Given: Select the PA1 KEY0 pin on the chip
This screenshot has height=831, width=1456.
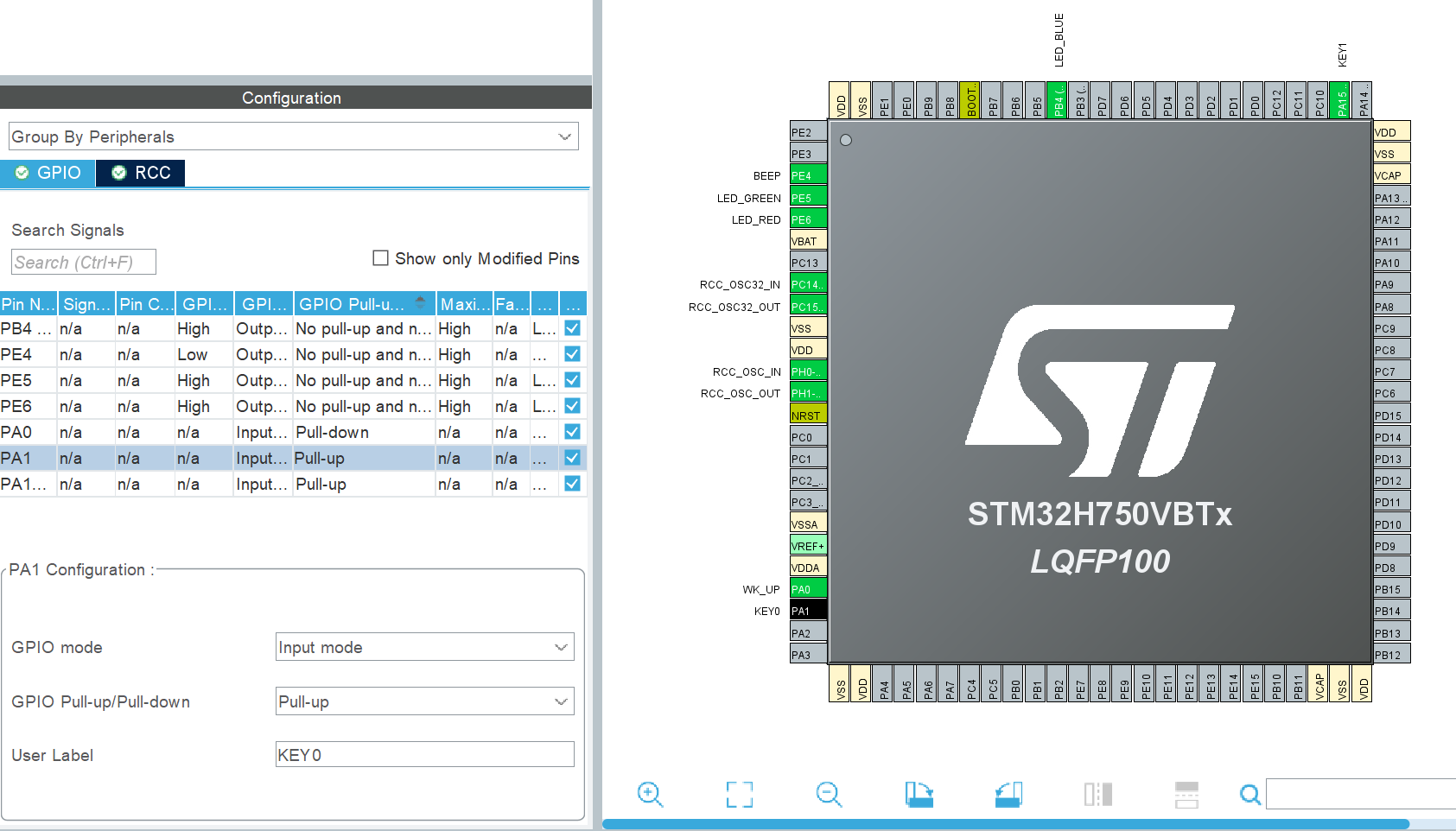Looking at the screenshot, I should [806, 610].
